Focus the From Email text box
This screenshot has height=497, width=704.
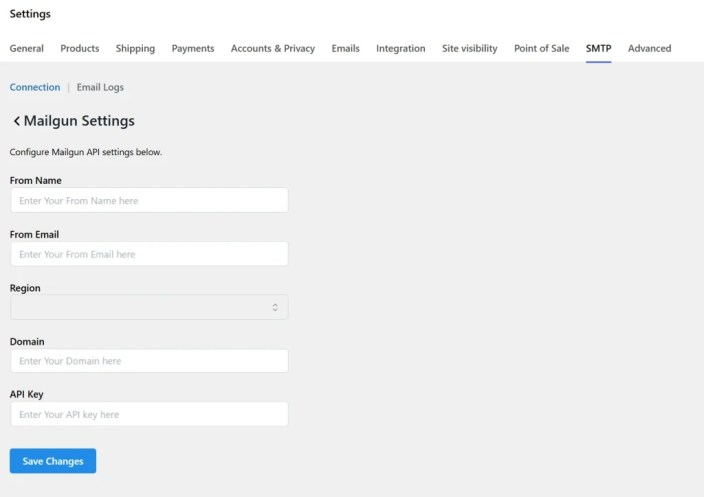click(x=149, y=254)
